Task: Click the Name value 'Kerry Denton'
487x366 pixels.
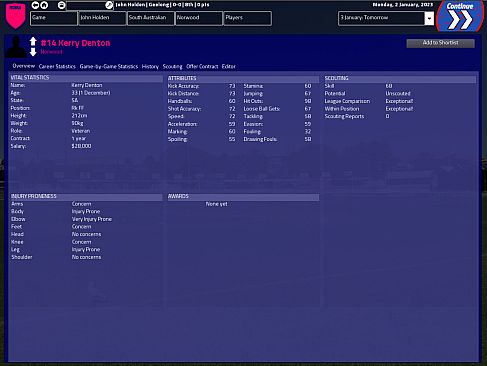Action: pos(87,85)
